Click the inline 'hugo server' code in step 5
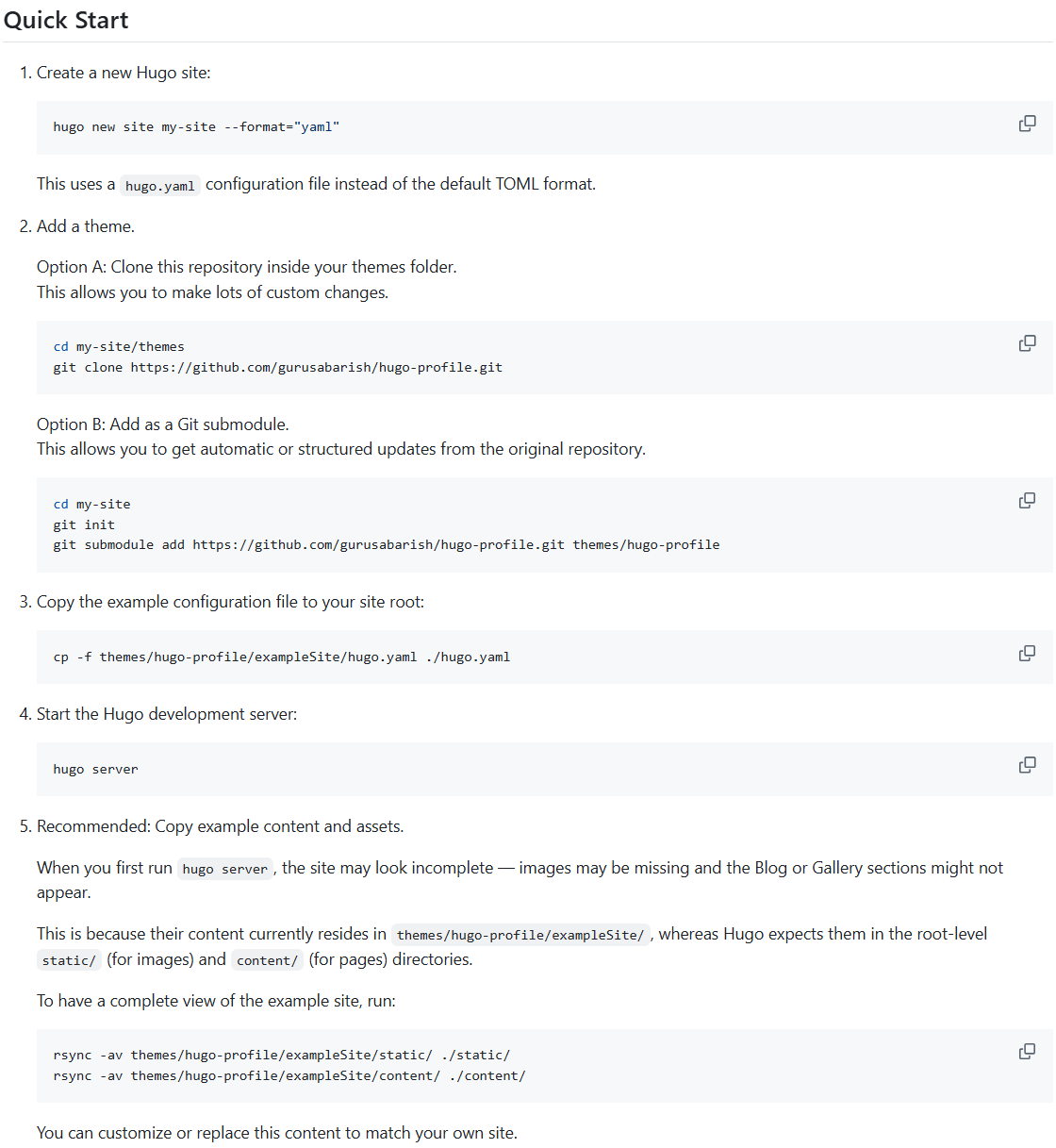This screenshot has width=1056, height=1148. (x=224, y=869)
